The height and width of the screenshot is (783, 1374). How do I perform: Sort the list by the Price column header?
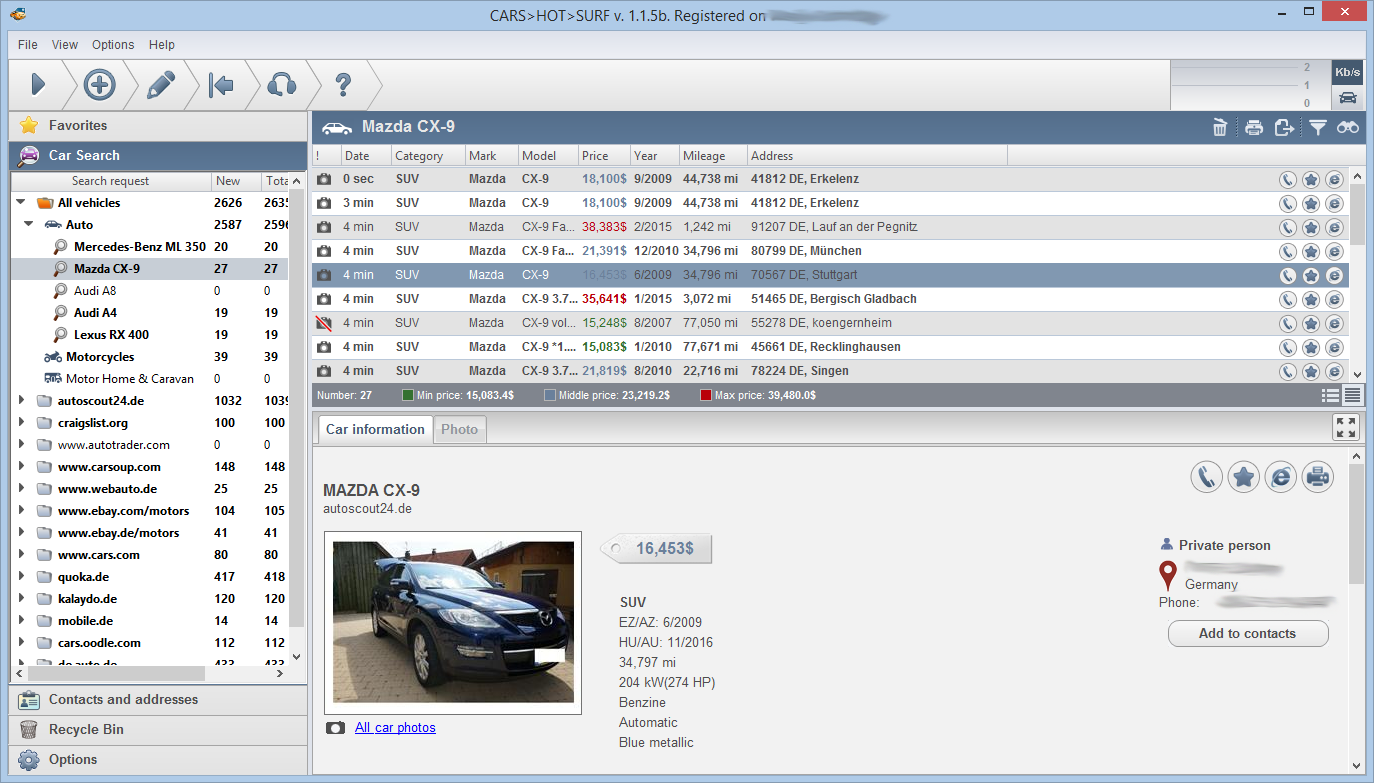(x=604, y=156)
